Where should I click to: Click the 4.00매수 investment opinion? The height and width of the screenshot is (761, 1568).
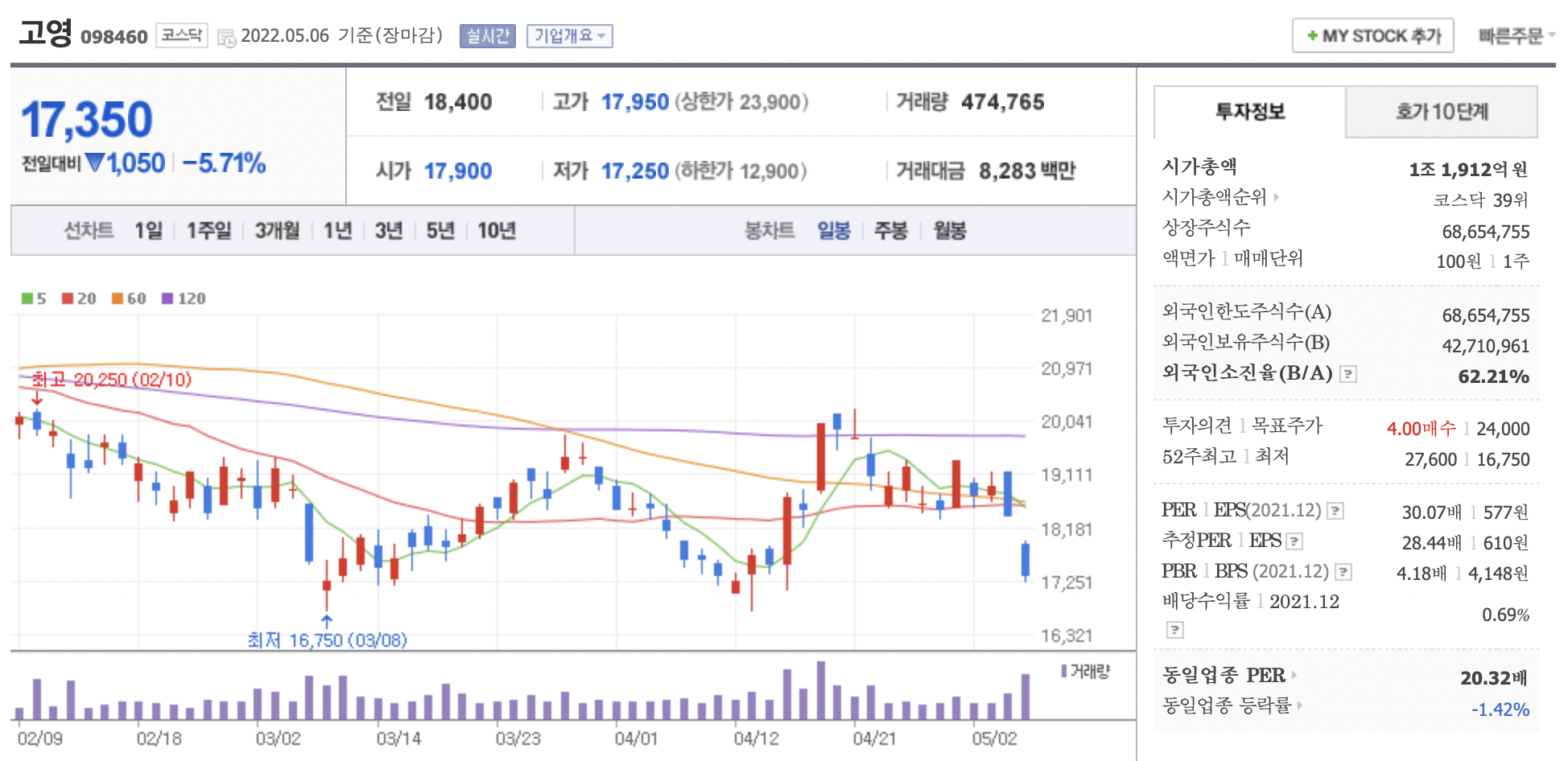[1422, 429]
